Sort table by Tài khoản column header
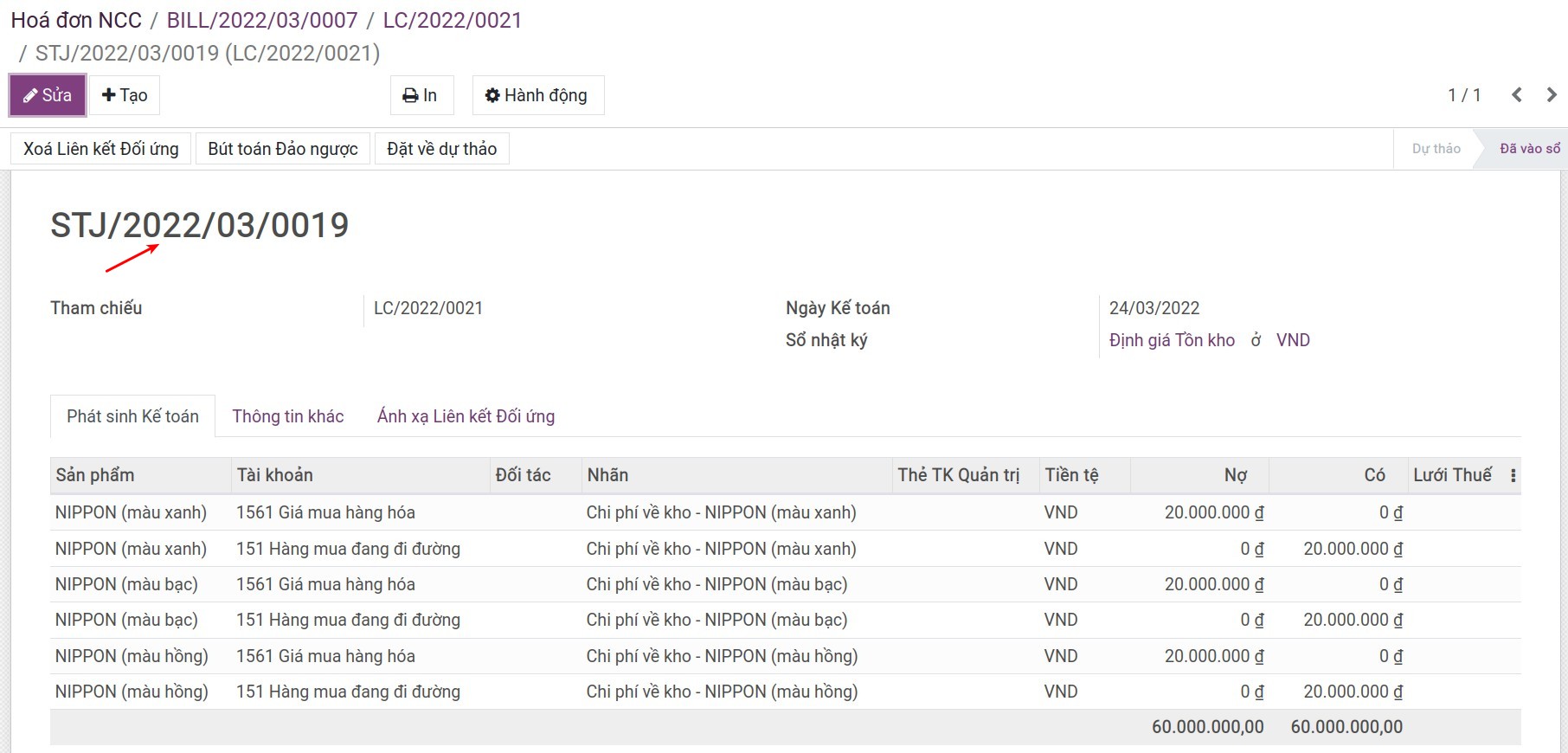Image resolution: width=1568 pixels, height=753 pixels. pyautogui.click(x=275, y=475)
